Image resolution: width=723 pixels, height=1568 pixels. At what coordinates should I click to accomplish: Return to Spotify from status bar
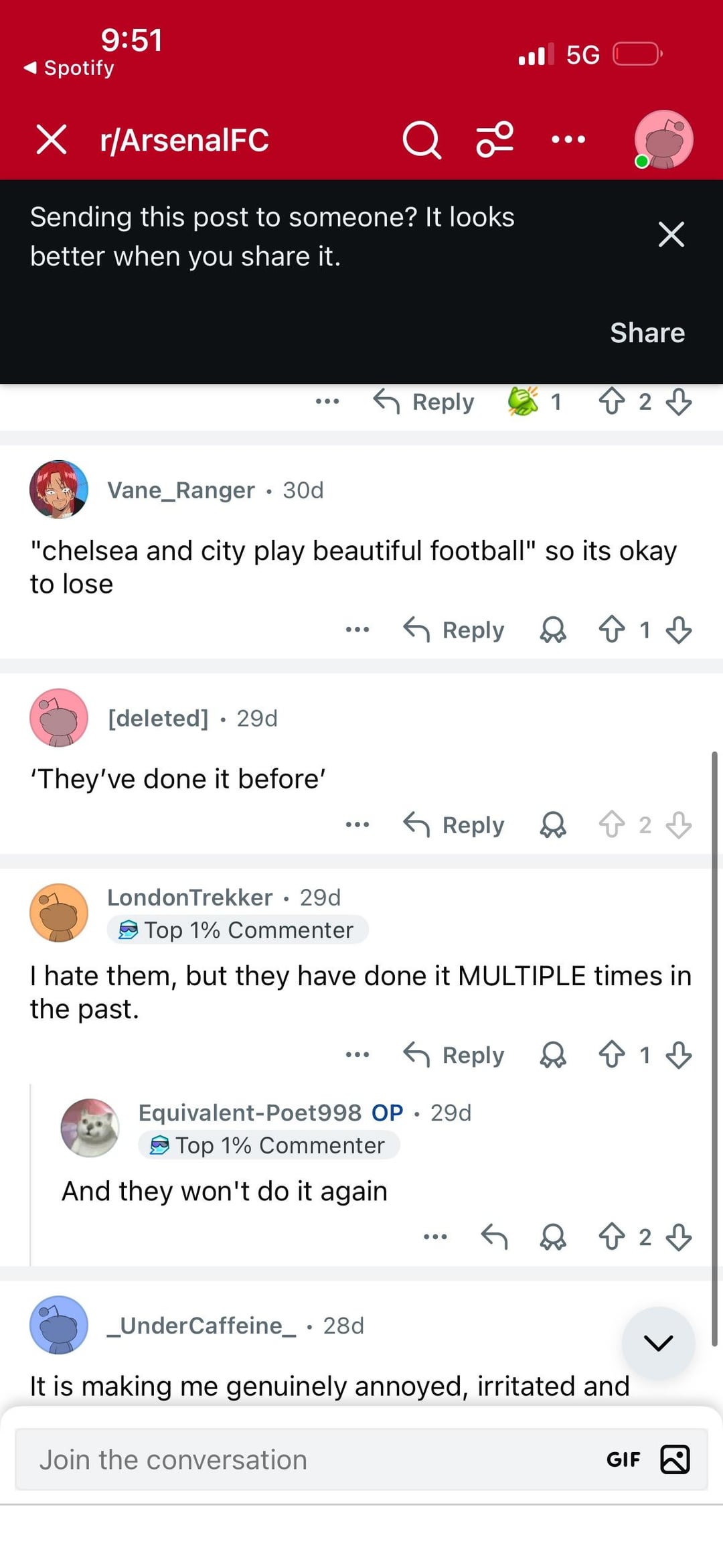pyautogui.click(x=70, y=68)
